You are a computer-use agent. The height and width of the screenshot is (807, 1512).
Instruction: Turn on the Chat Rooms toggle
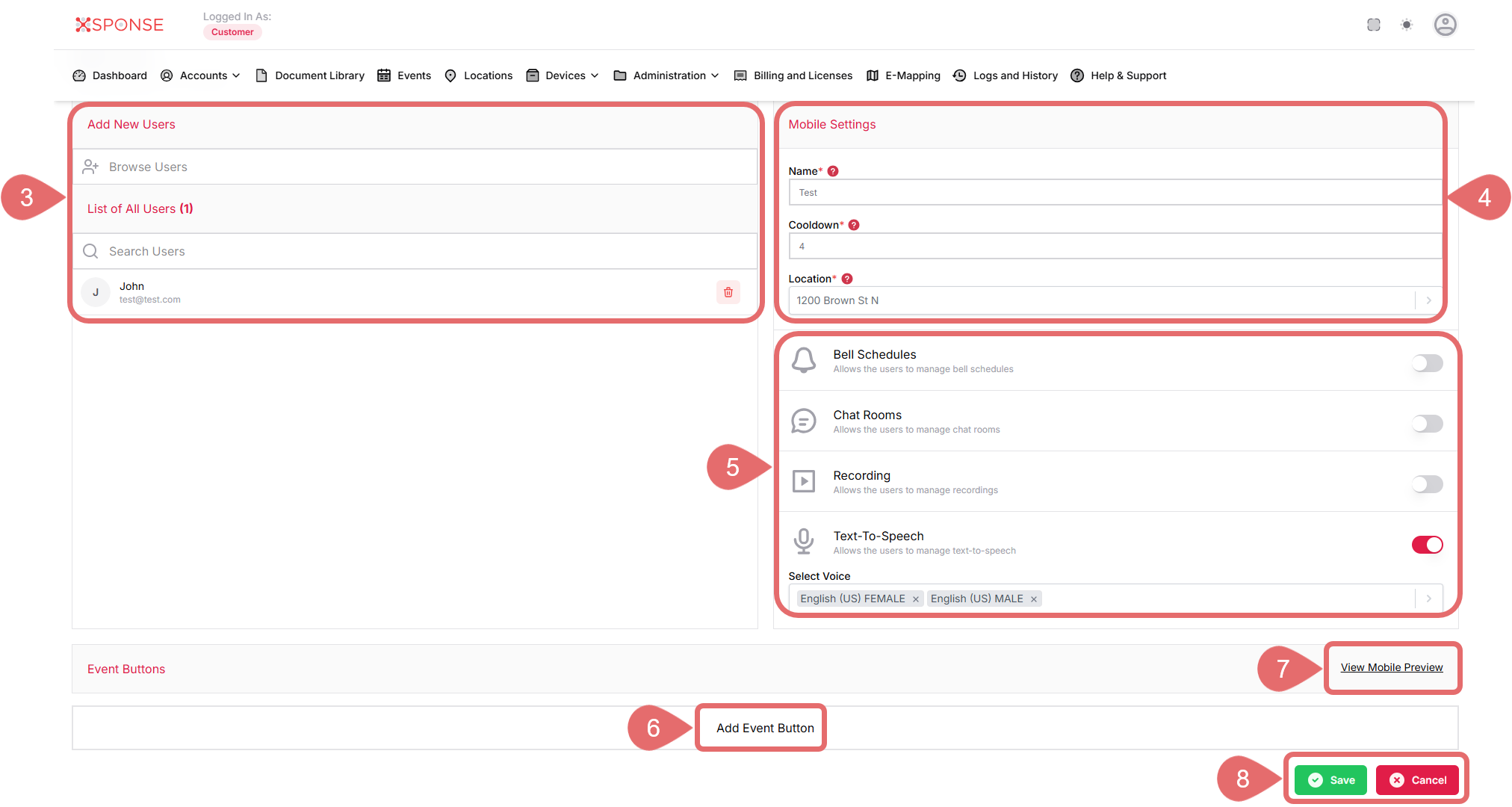point(1427,424)
